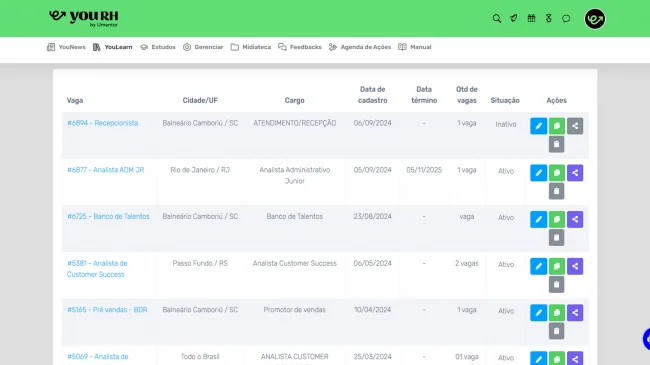Share vacancy #6877 Analista ADM JR
650x365 pixels.
click(575, 173)
